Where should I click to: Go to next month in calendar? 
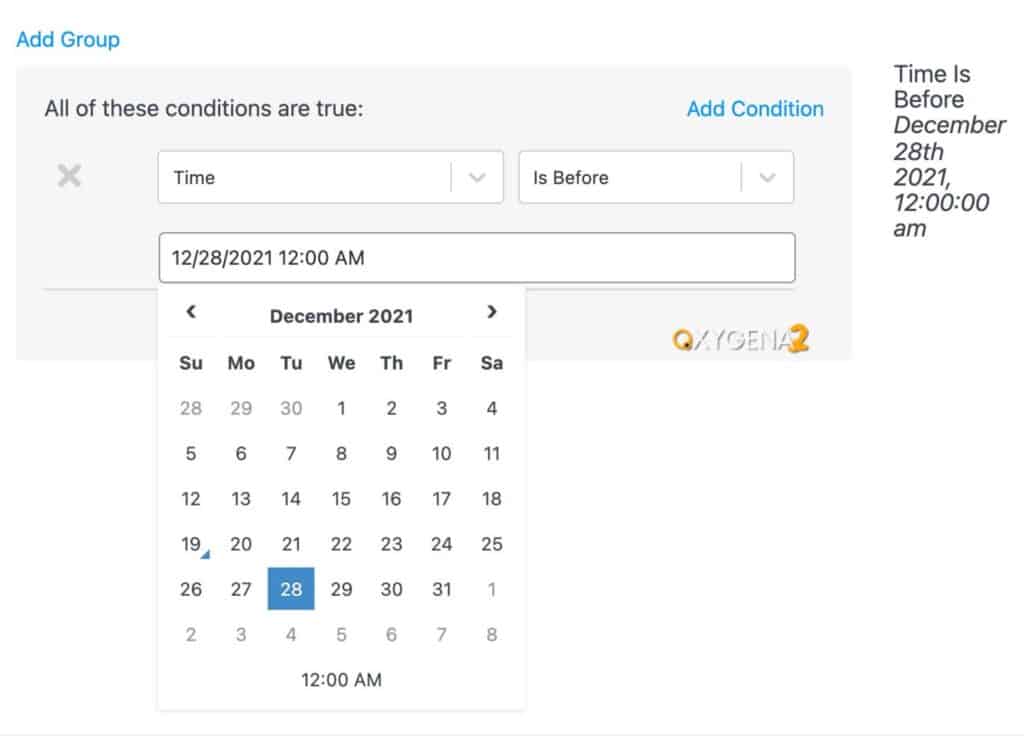(x=491, y=313)
